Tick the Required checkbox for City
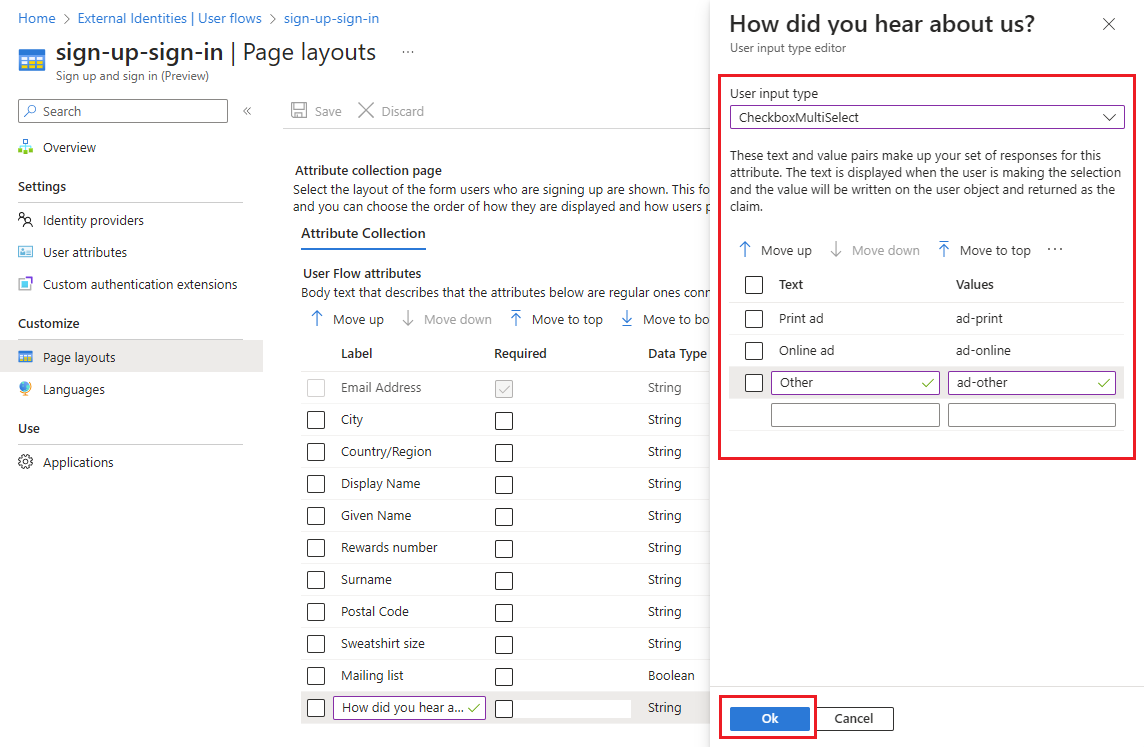The height and width of the screenshot is (747, 1144). 504,420
